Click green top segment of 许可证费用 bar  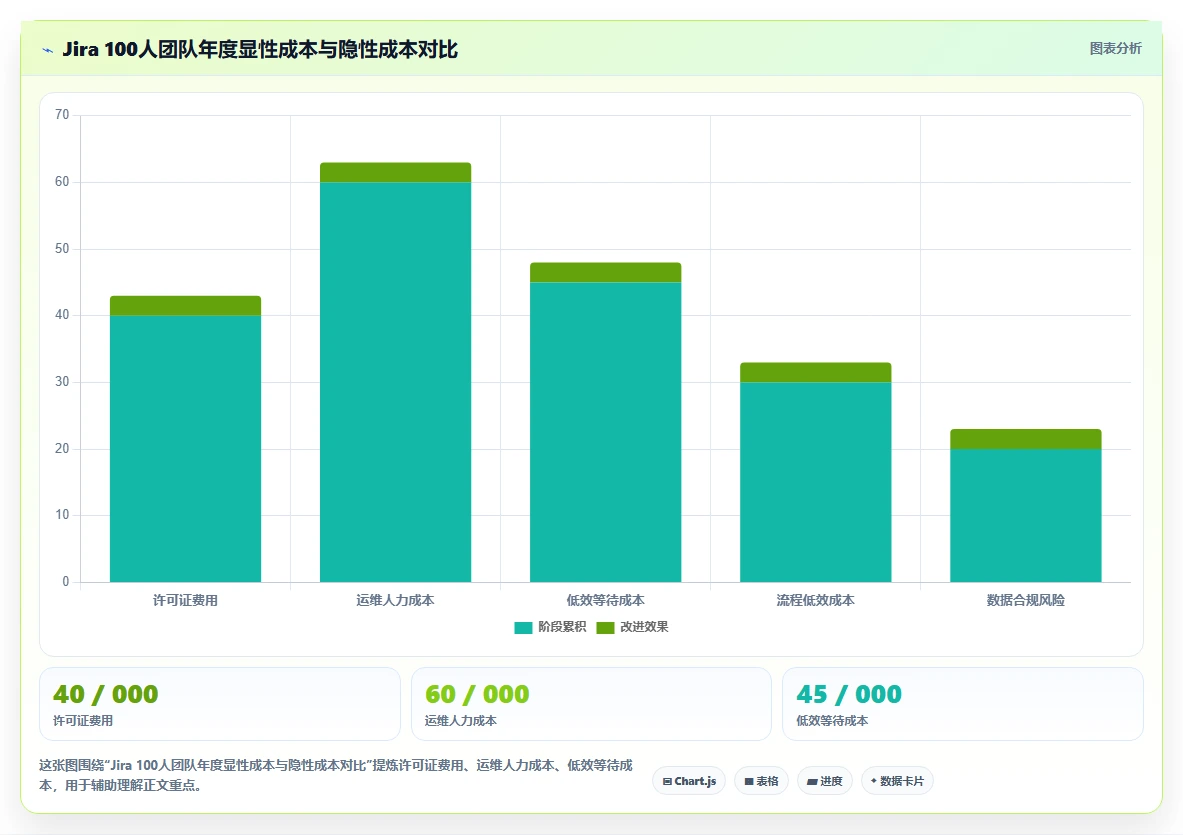tap(186, 305)
